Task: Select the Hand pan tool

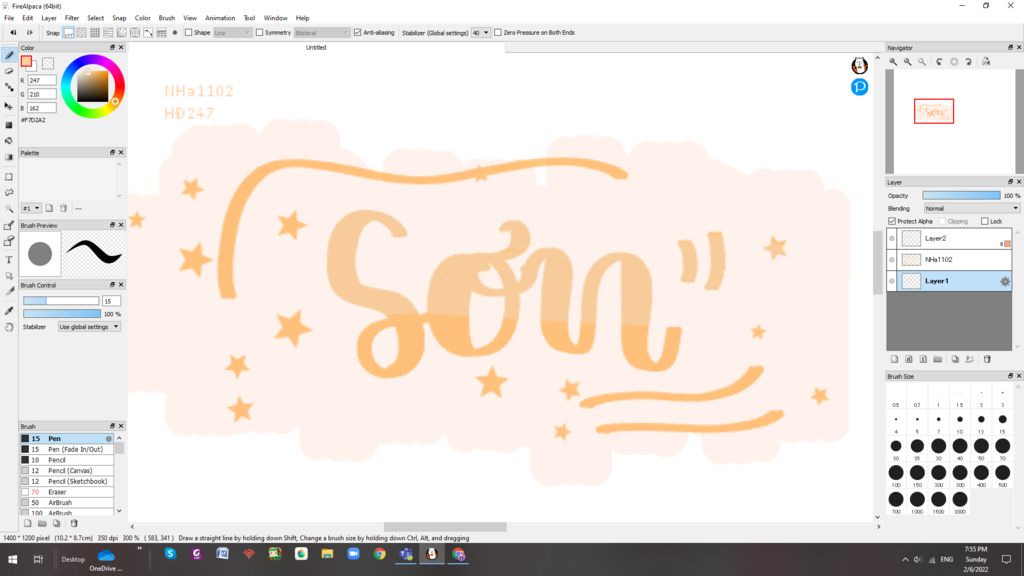Action: point(9,327)
